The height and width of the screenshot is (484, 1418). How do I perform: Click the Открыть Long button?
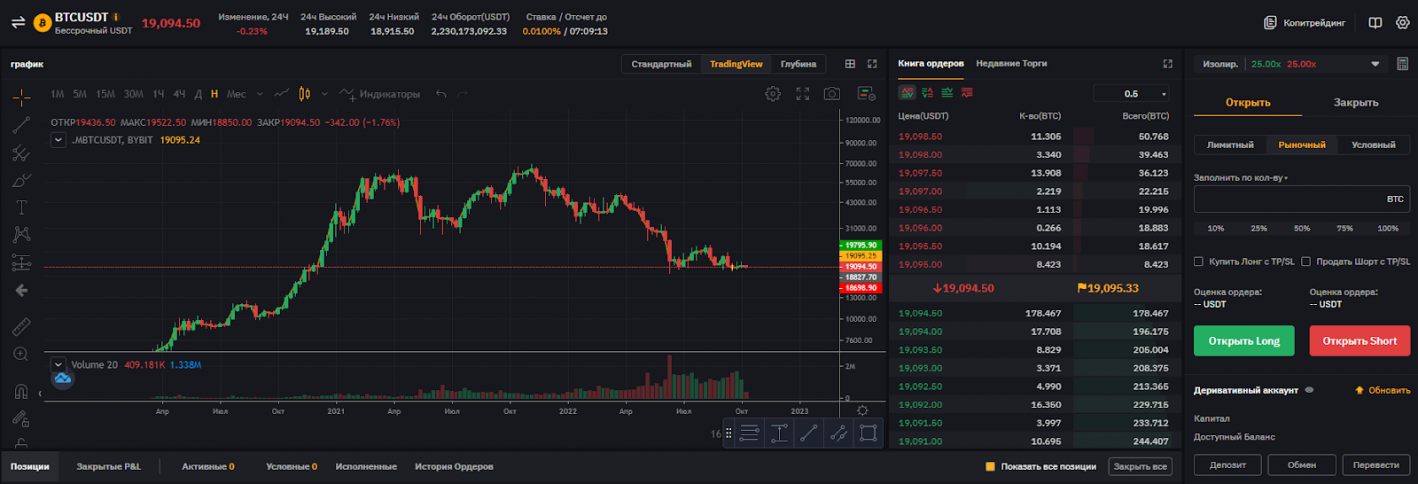(1244, 341)
